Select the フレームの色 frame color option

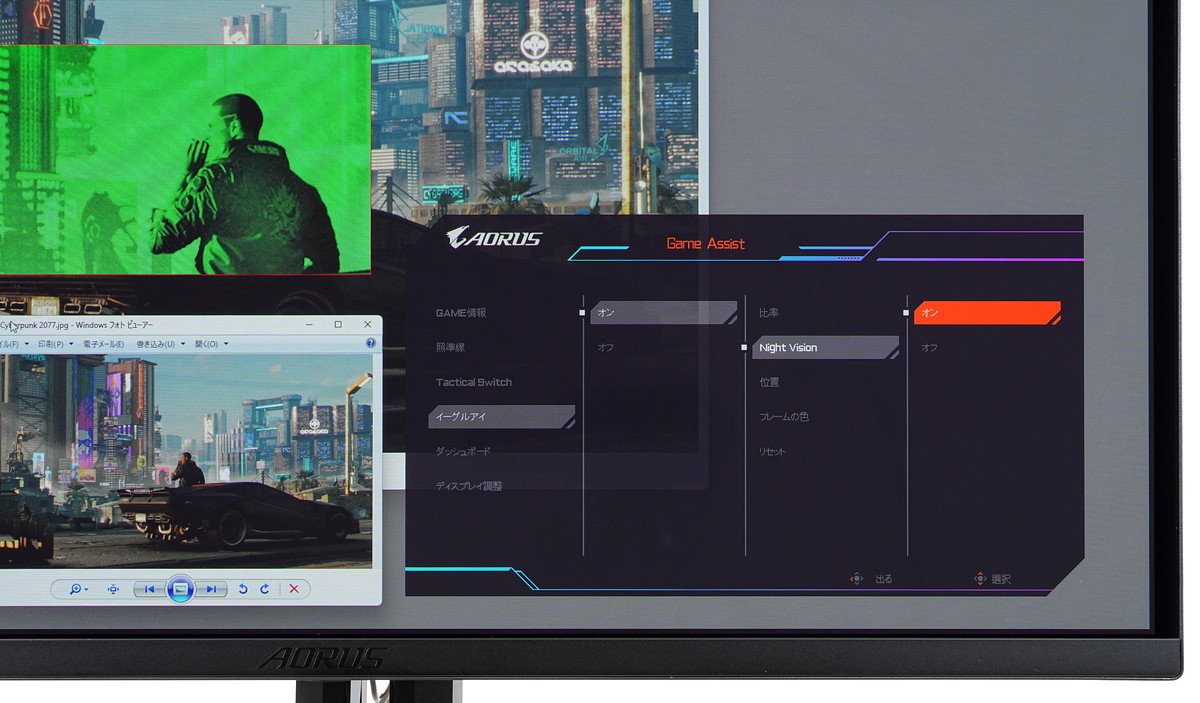coord(784,416)
